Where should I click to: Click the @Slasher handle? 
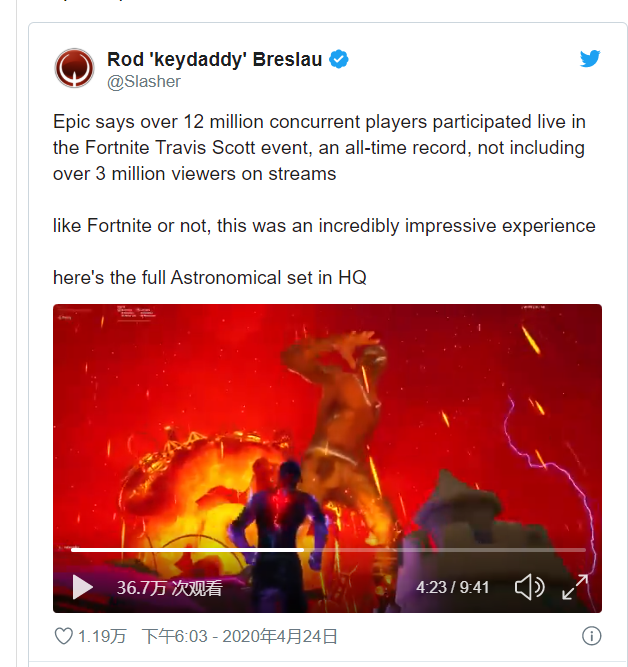pyautogui.click(x=144, y=81)
